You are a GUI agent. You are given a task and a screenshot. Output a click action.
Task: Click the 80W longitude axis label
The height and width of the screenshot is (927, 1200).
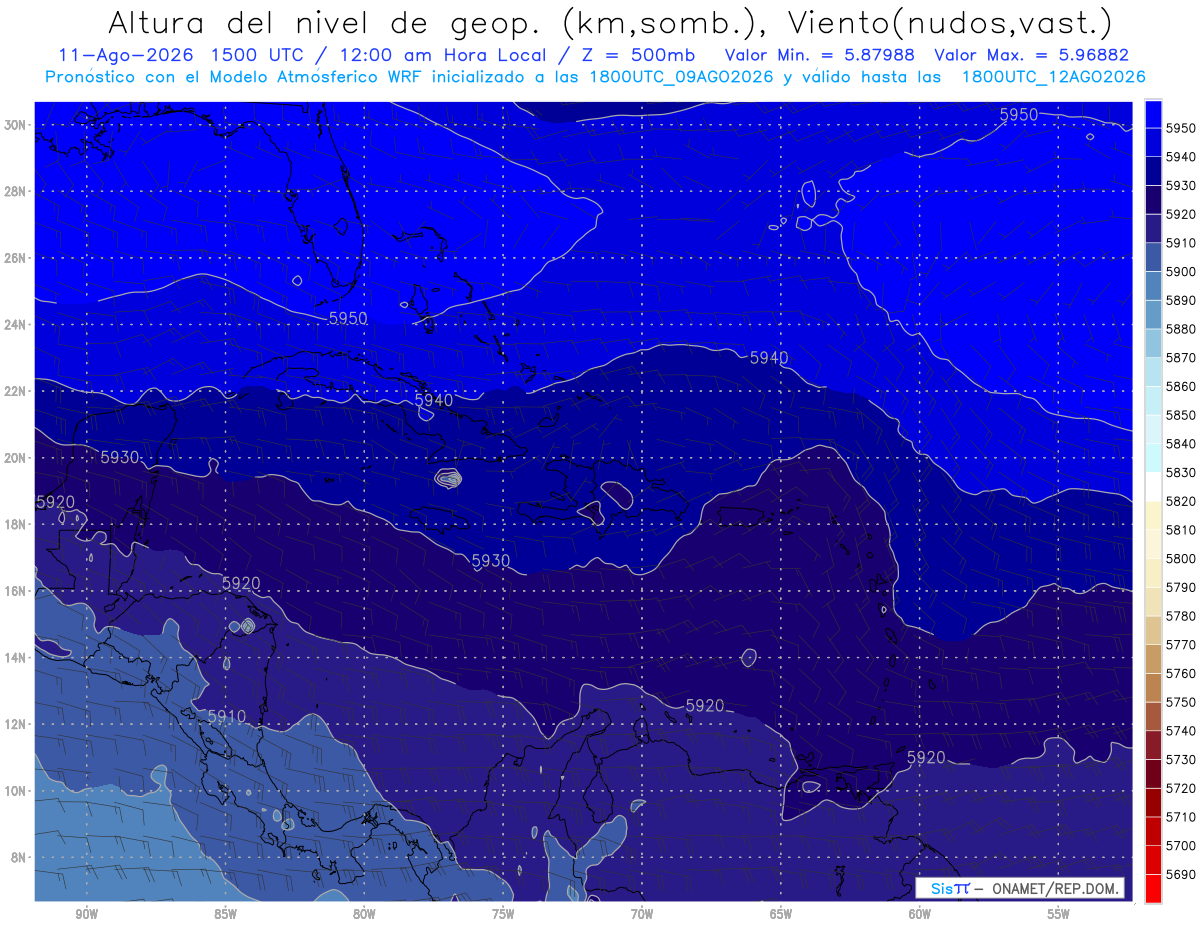[364, 914]
